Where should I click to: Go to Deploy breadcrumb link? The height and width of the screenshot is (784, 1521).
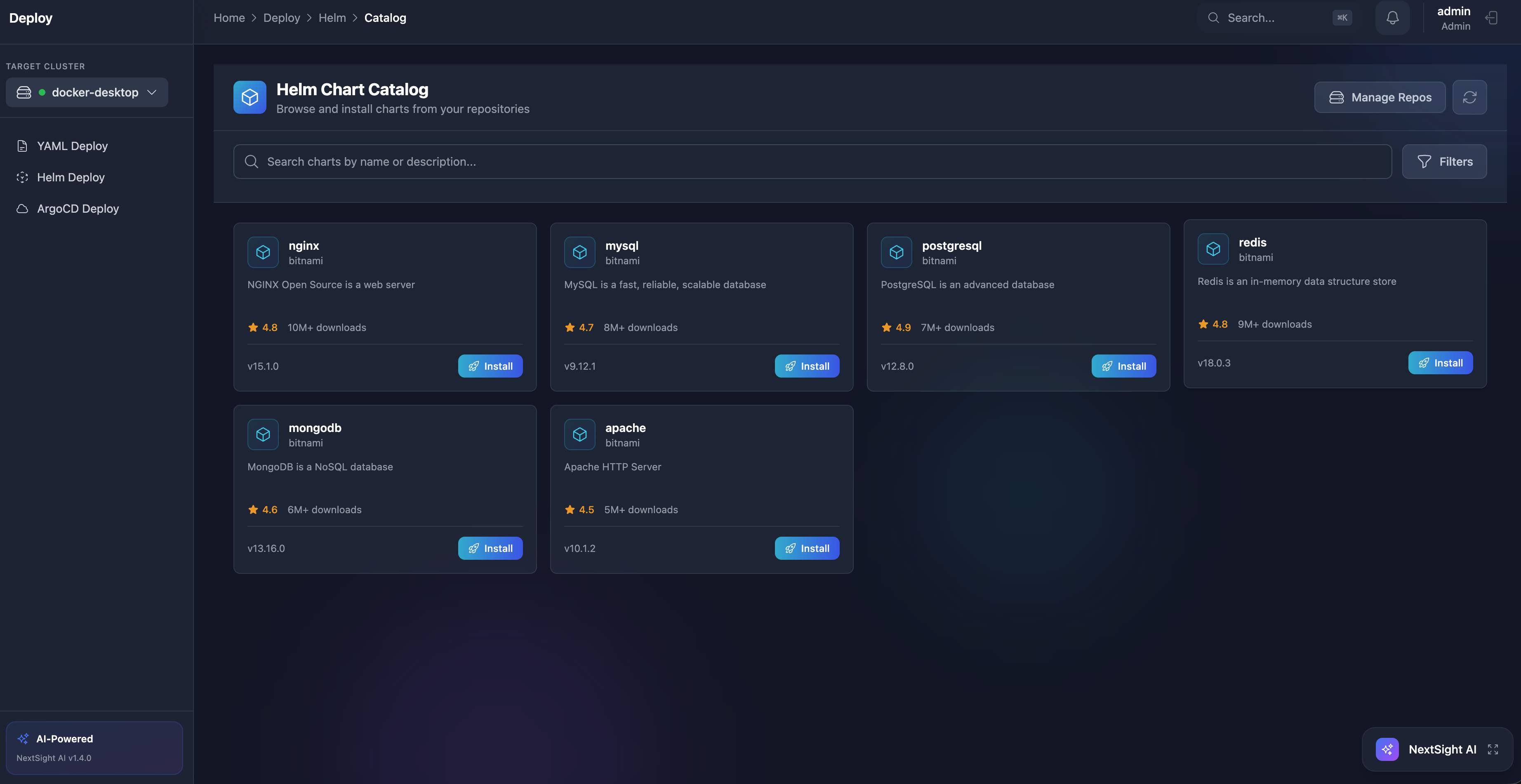281,18
